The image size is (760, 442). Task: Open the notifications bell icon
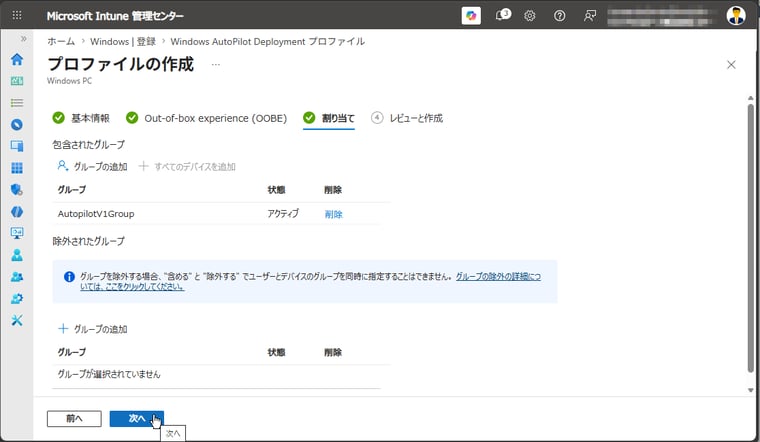click(502, 16)
